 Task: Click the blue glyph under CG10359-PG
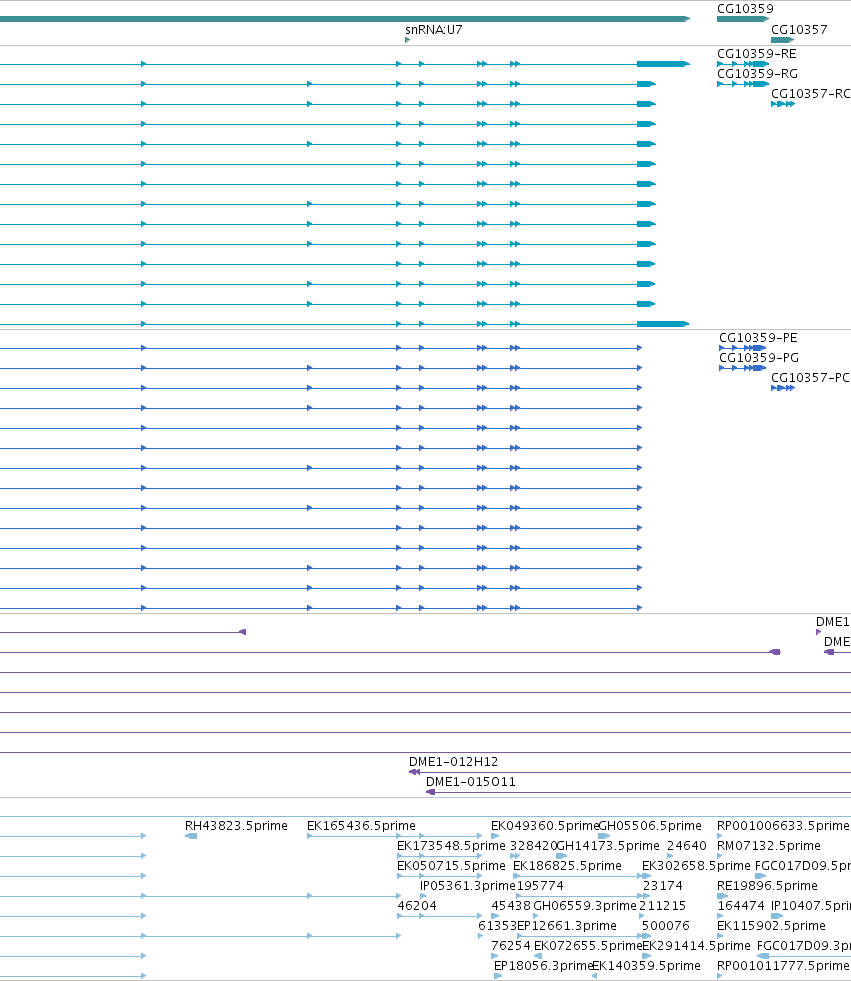[742, 368]
